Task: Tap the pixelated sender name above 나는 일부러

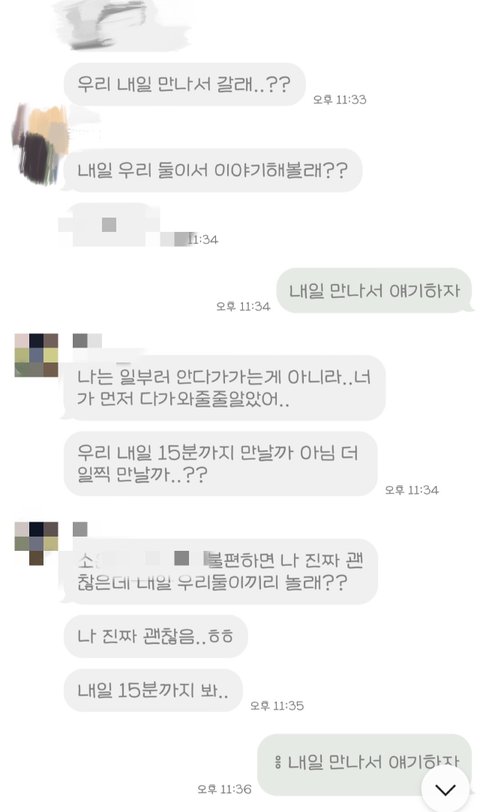Action: 87,340
